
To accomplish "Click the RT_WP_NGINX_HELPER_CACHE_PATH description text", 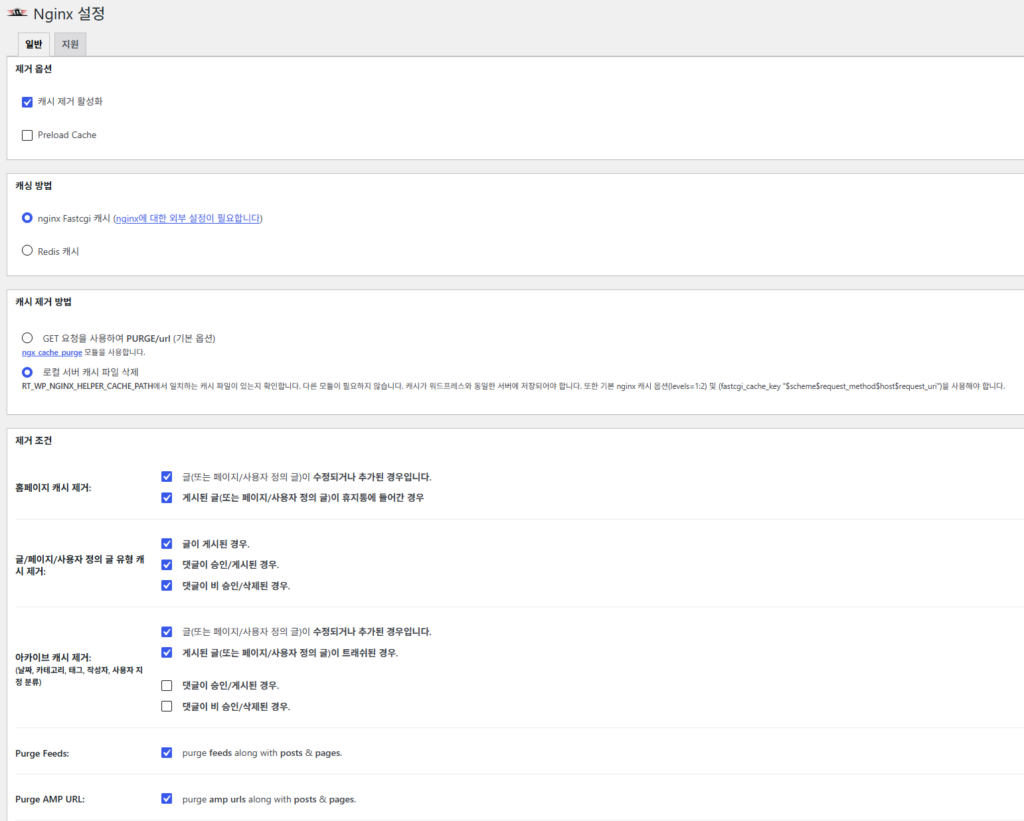I will (x=513, y=387).
